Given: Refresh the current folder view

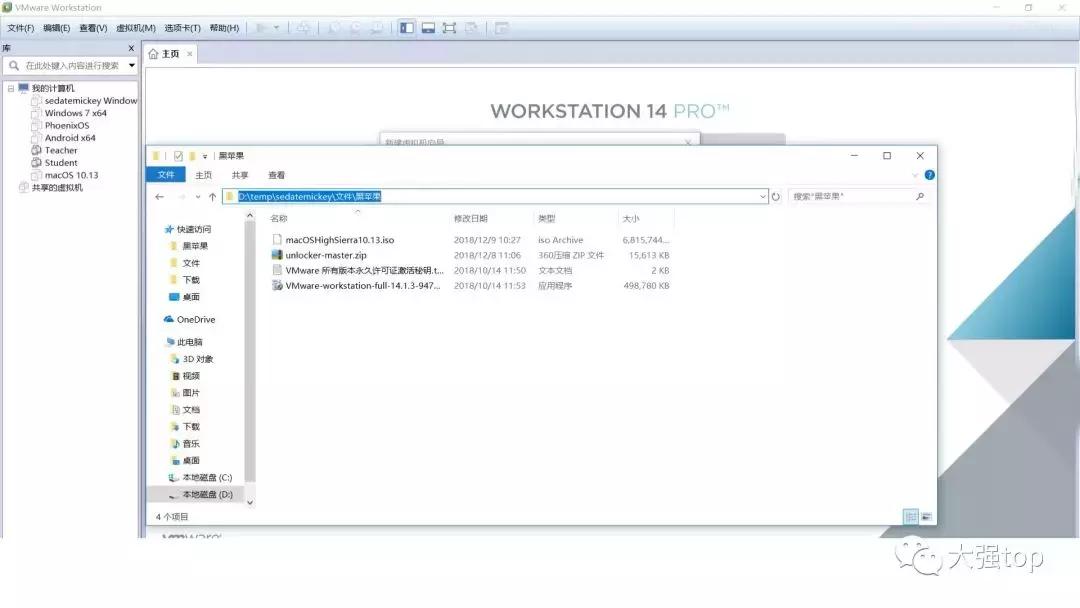Looking at the screenshot, I should coord(777,196).
